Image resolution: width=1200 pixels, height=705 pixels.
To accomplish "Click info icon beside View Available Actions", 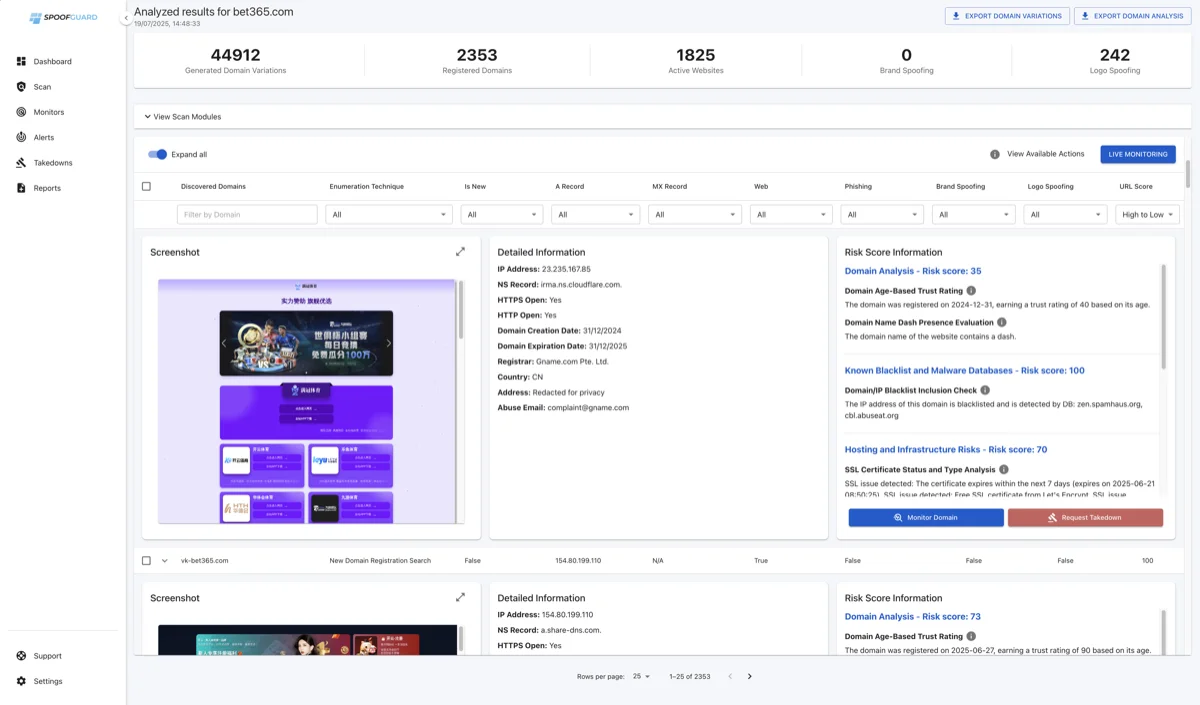I will (x=994, y=154).
